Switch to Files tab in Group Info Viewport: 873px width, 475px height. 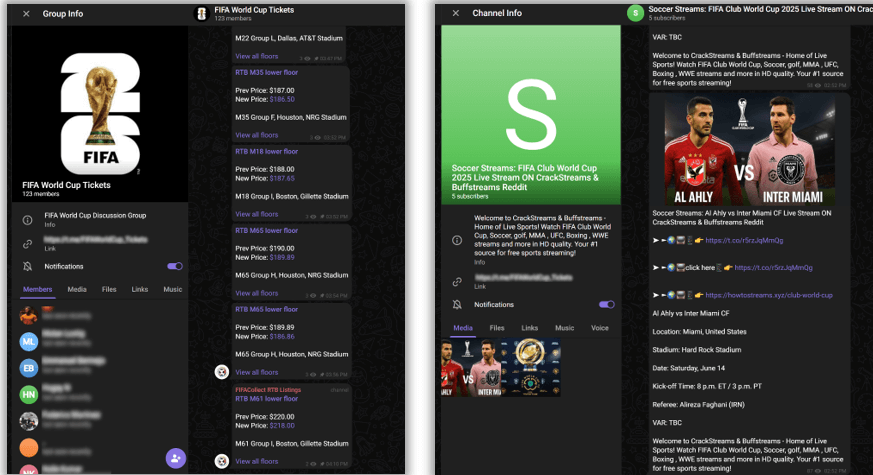pos(109,290)
